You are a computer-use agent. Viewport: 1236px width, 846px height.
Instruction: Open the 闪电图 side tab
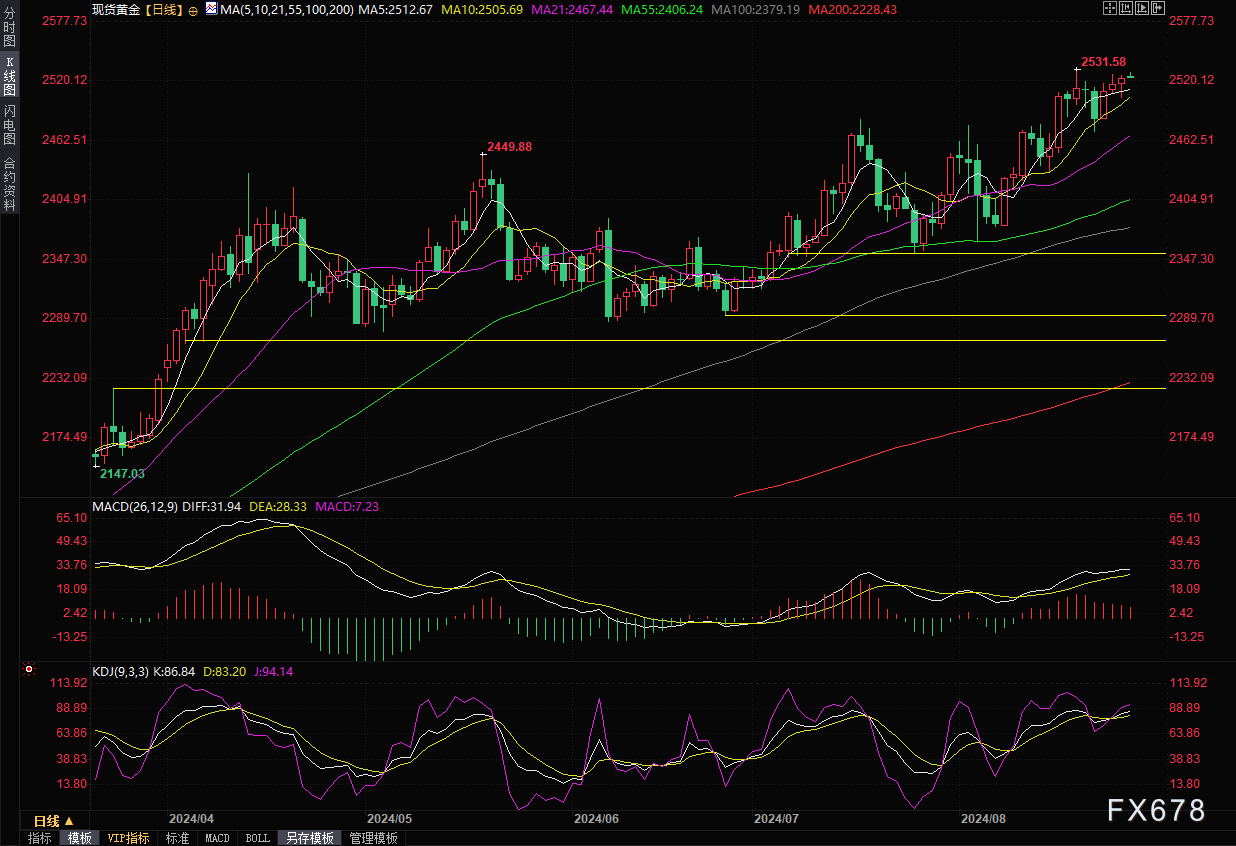pos(9,125)
